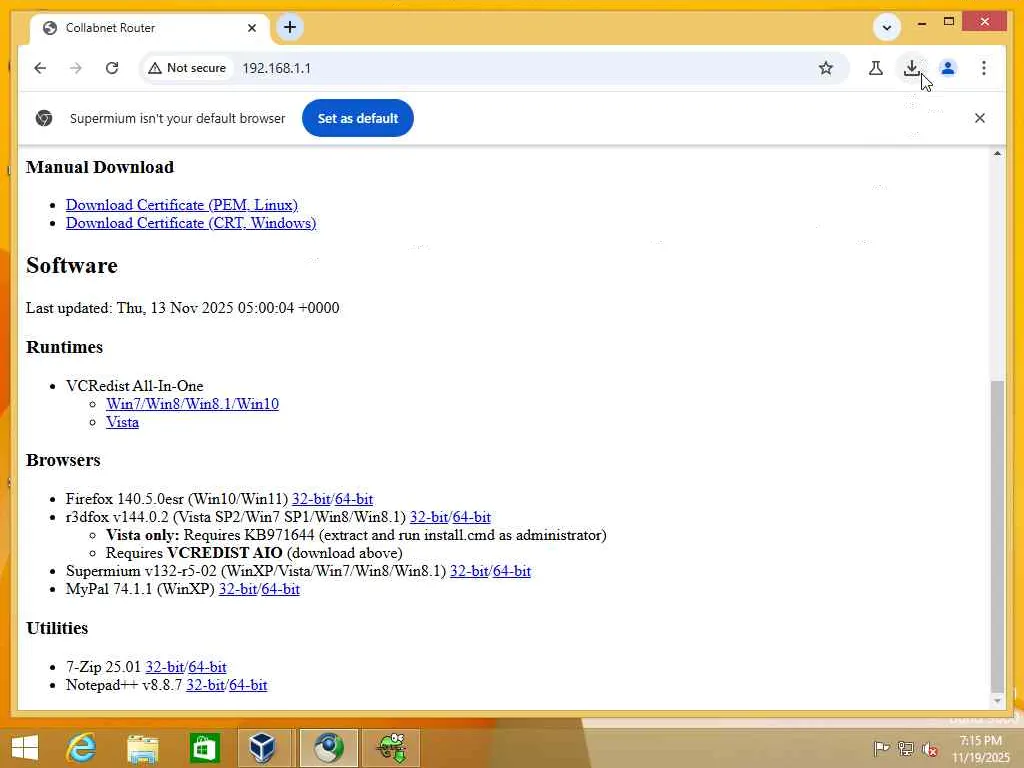Viewport: 1024px width, 768px height.
Task: Open a new tab with the plus button
Action: 289,27
